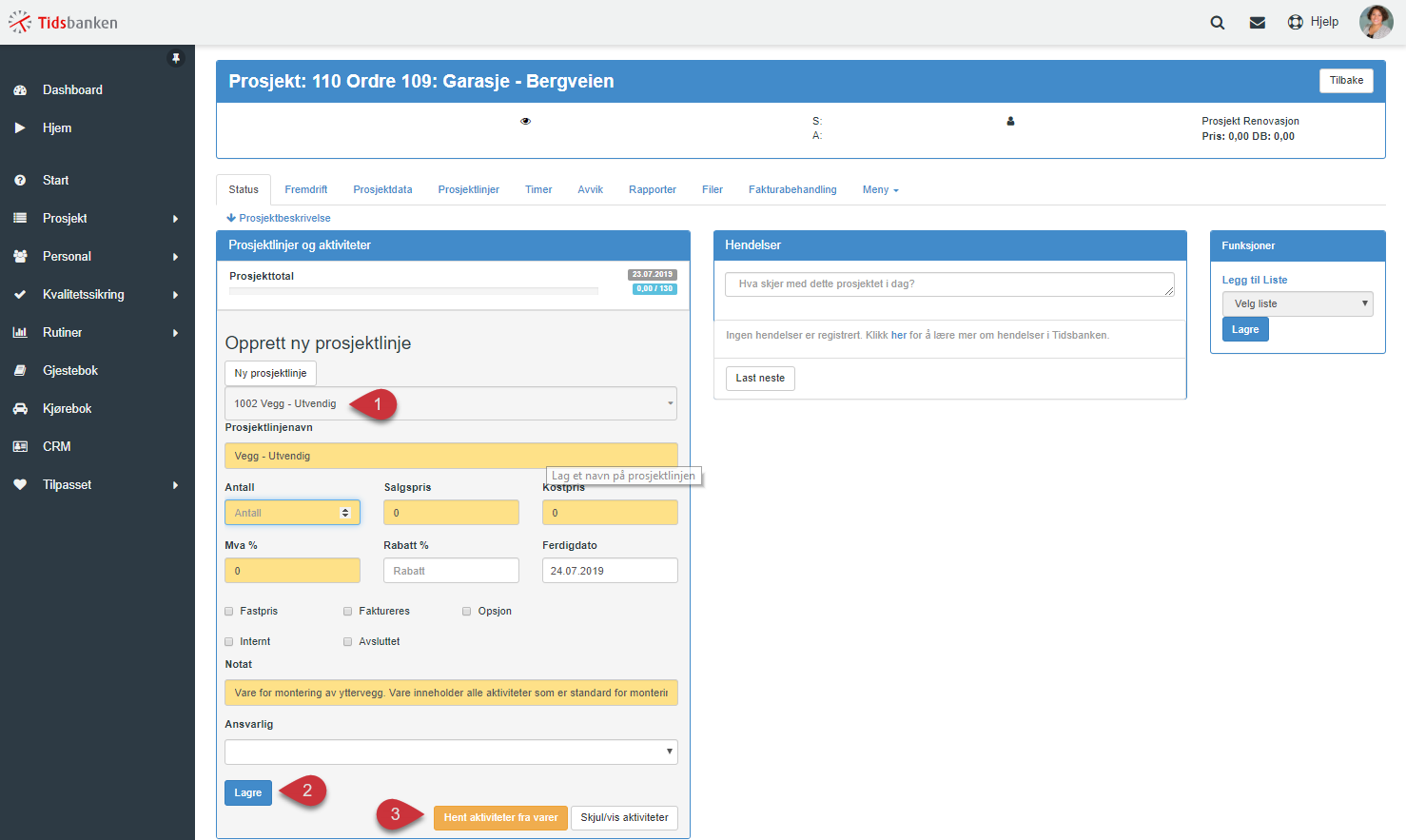Save the project line with Lagre
The height and width of the screenshot is (840, 1406).
tap(248, 792)
